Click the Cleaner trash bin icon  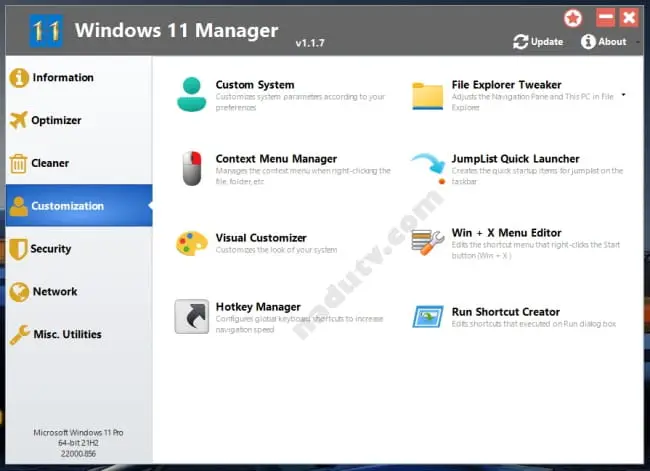pos(18,163)
